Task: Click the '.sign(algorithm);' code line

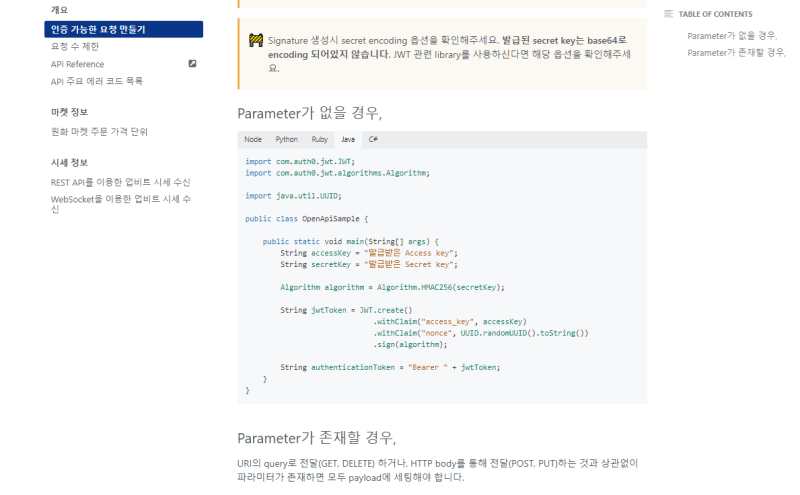Action: (410, 344)
